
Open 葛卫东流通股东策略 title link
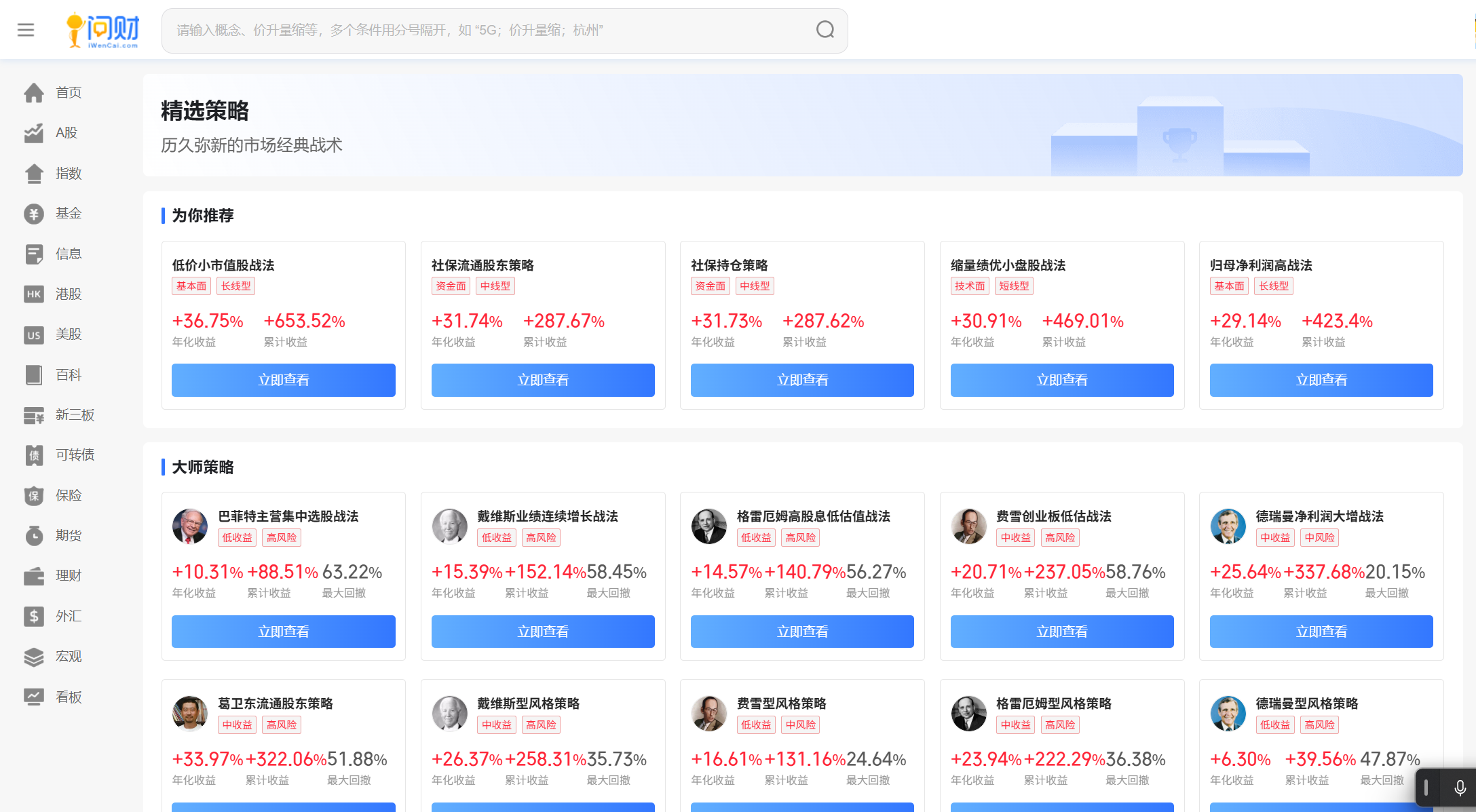click(275, 703)
